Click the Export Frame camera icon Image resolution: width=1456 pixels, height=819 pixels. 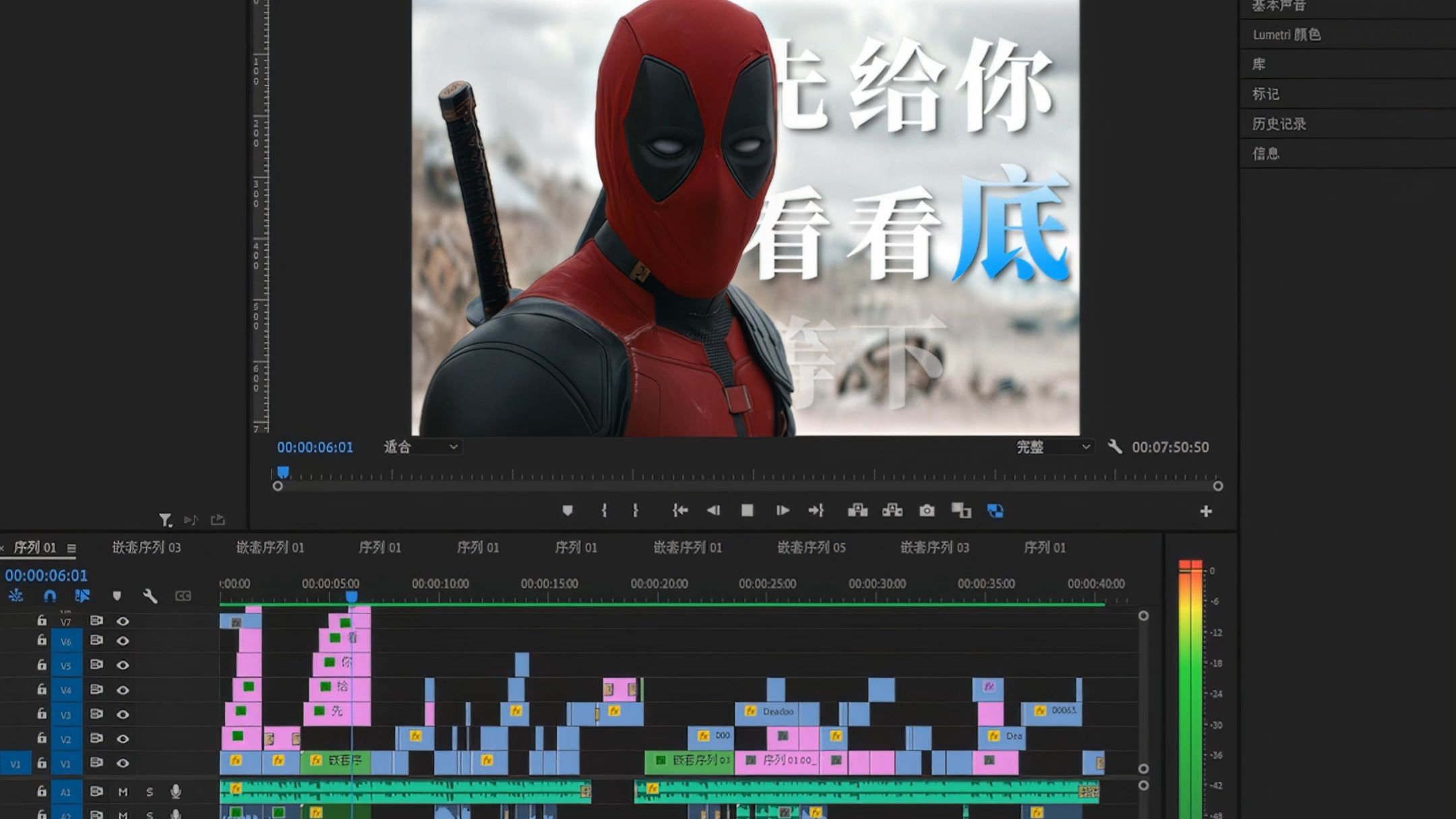tap(927, 511)
